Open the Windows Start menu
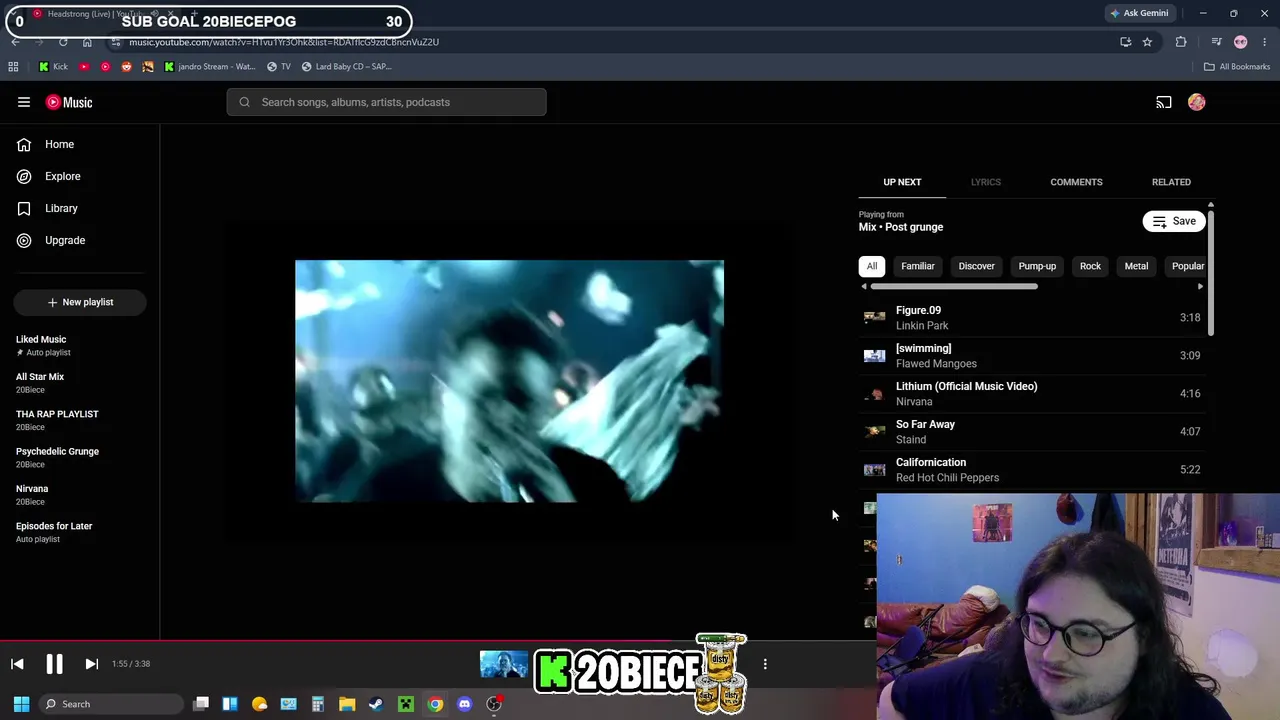 point(21,704)
